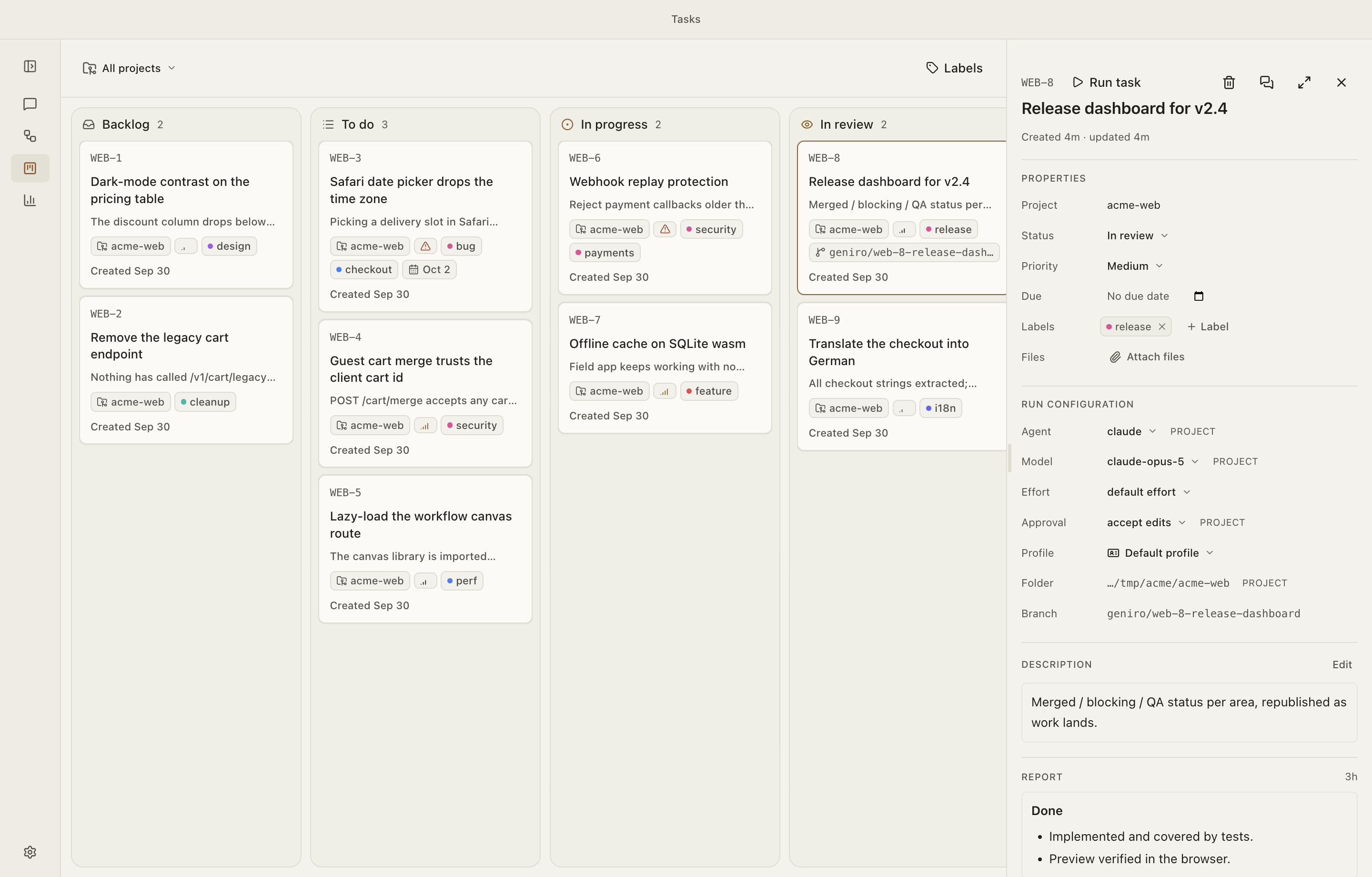Image resolution: width=1372 pixels, height=877 pixels.
Task: Click Attach files
Action: click(1147, 357)
